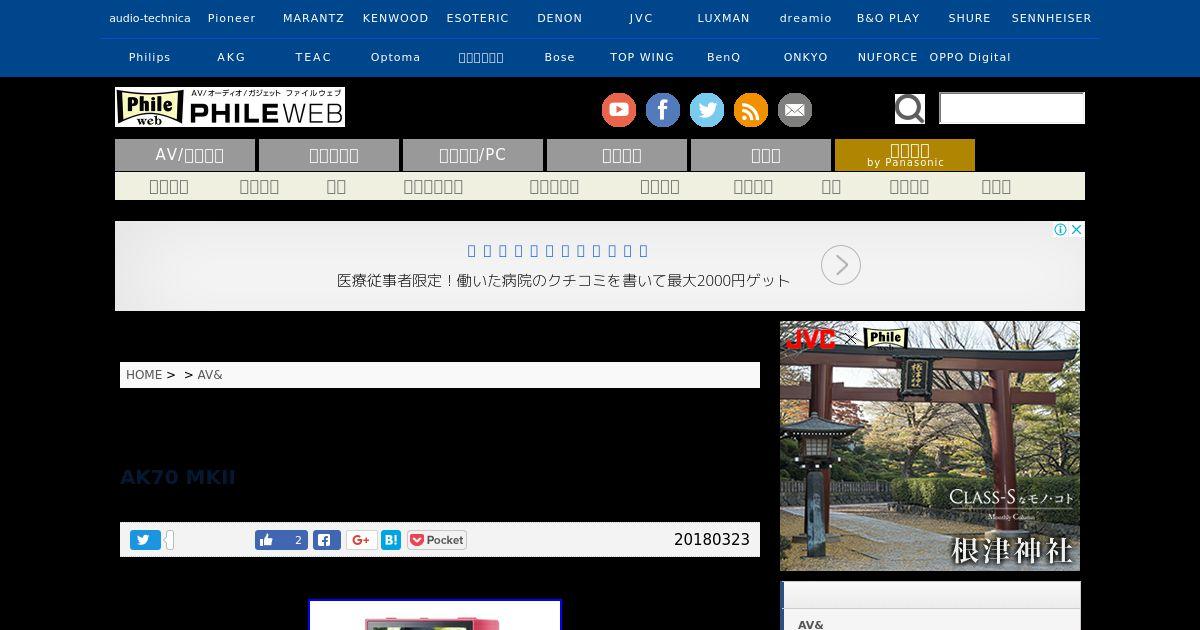This screenshot has height=630, width=1200.
Task: Click the Phile web PHILEWEB logo
Action: [x=230, y=107]
